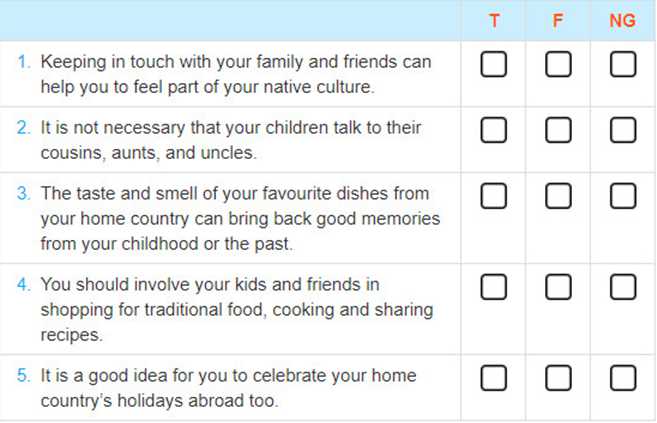Mark holidays statement 5 as Not Given

point(623,378)
